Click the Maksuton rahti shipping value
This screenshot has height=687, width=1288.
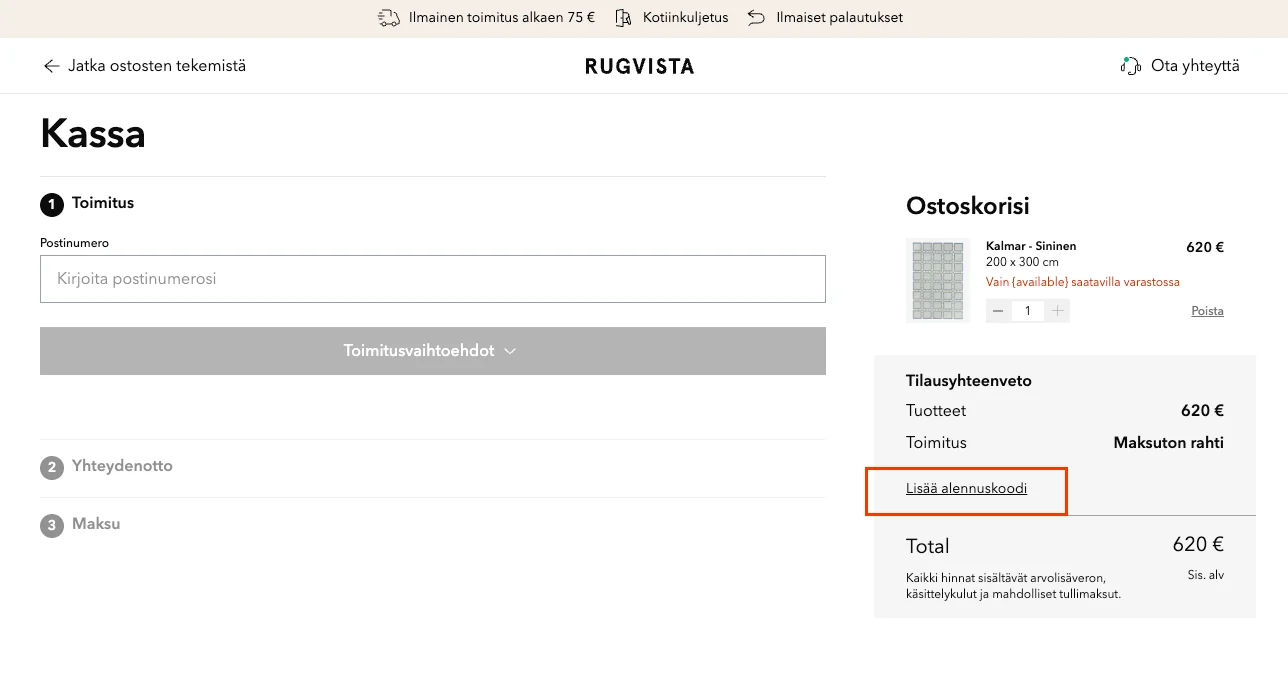click(1169, 443)
